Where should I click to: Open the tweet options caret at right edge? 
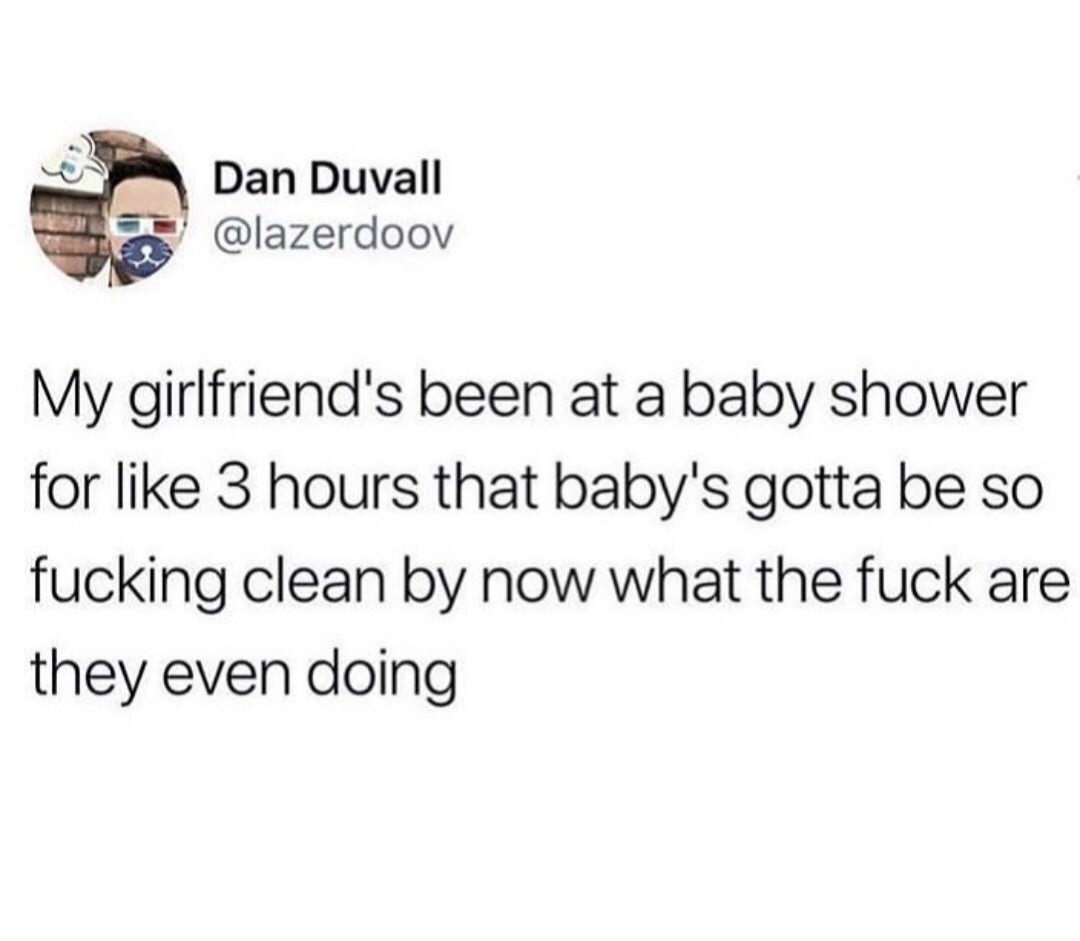coord(1076,178)
